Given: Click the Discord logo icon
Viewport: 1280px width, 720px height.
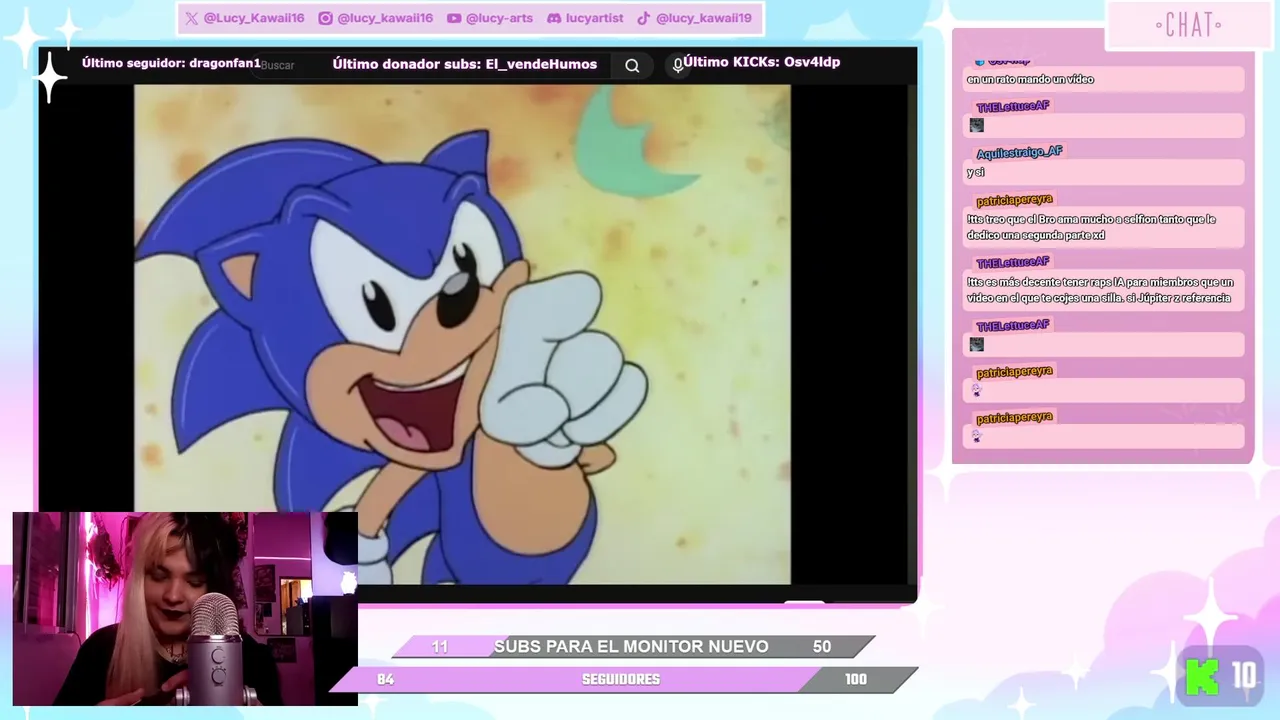Looking at the screenshot, I should (x=554, y=18).
